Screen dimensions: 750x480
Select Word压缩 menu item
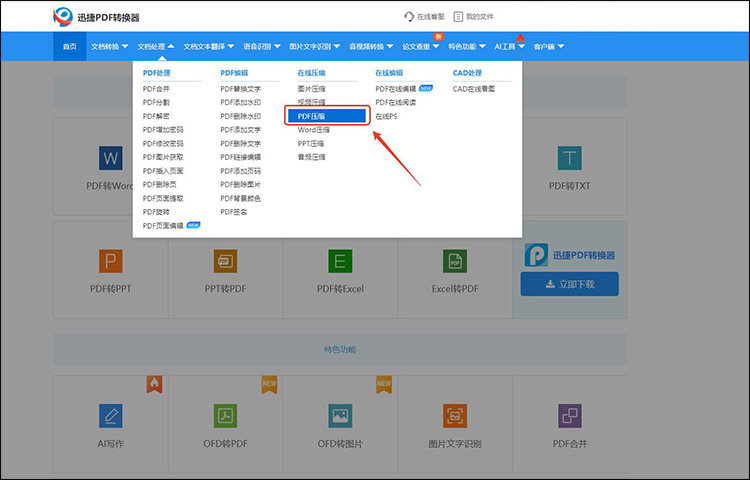coord(314,130)
